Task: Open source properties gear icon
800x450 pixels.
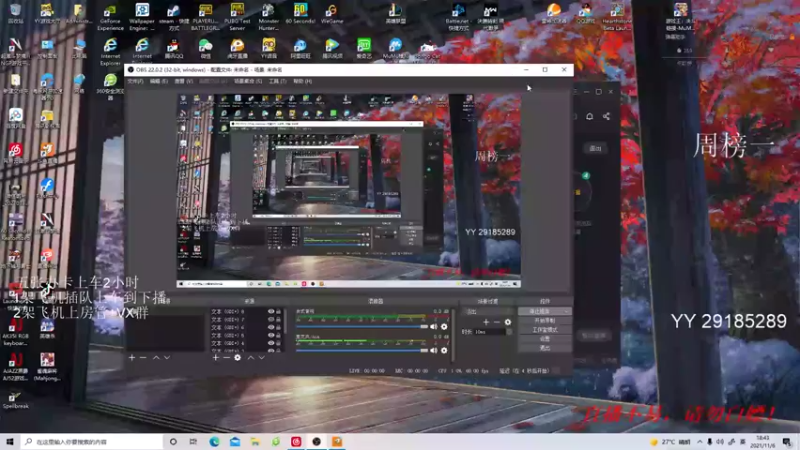Action: [x=238, y=358]
